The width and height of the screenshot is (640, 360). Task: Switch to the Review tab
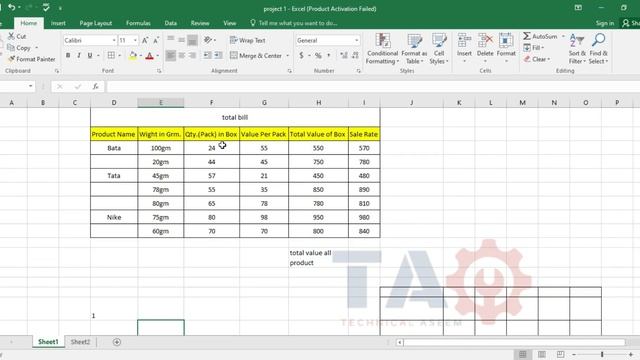coord(200,23)
